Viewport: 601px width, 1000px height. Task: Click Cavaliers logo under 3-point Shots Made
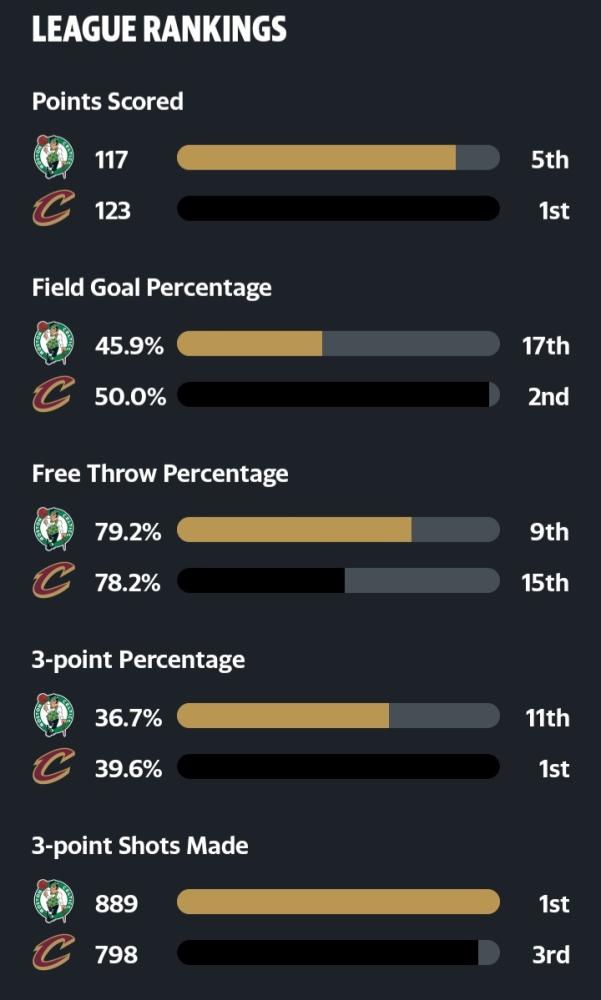[x=54, y=953]
